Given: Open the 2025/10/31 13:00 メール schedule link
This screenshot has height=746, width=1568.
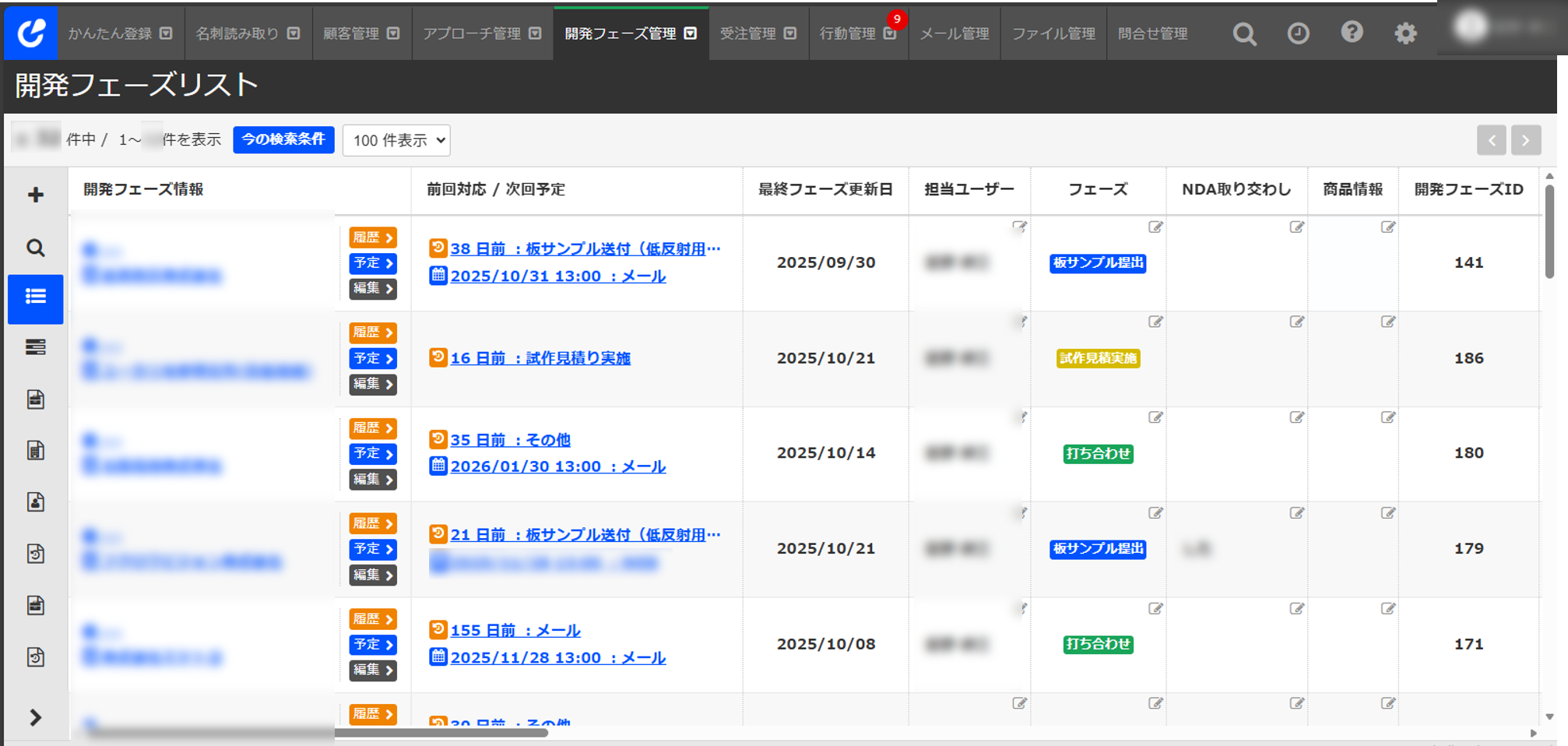Looking at the screenshot, I should 557,276.
